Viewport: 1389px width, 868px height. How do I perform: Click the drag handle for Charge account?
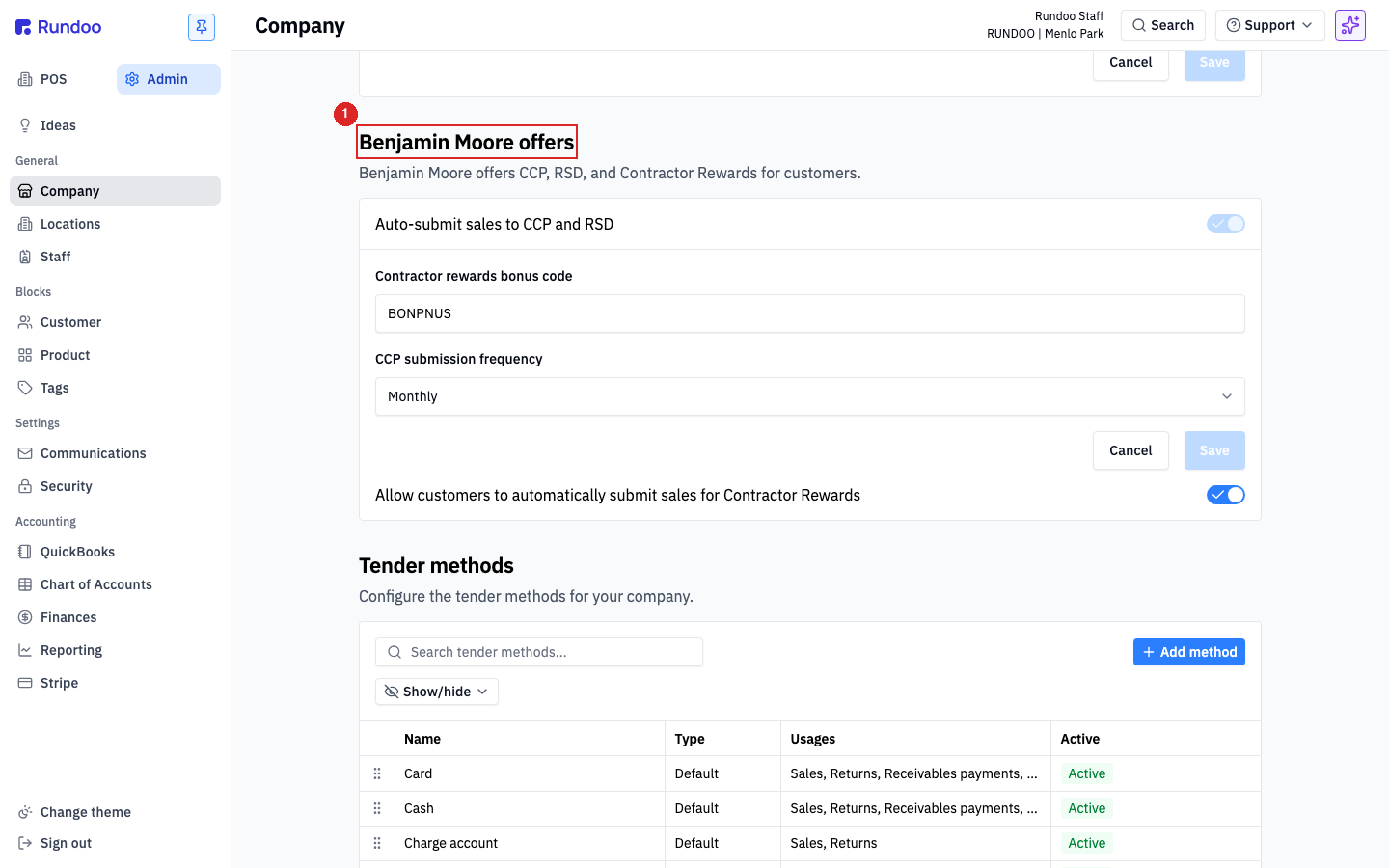(x=377, y=843)
